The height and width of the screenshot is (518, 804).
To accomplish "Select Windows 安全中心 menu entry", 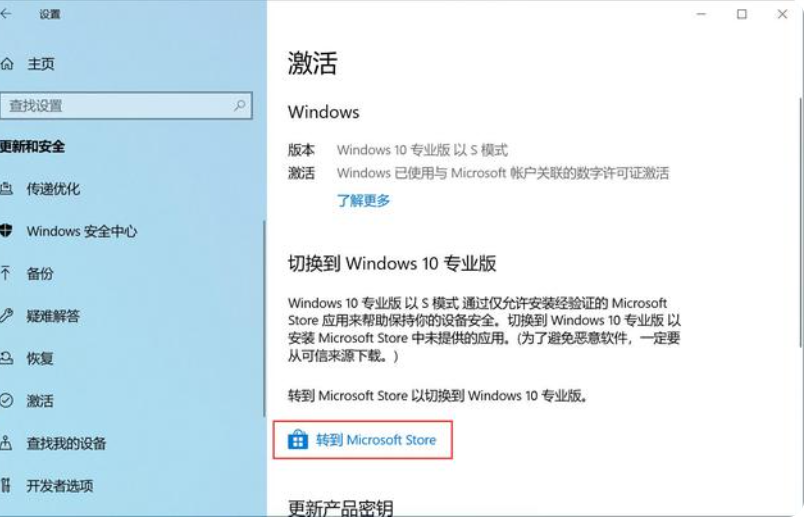I will point(82,231).
